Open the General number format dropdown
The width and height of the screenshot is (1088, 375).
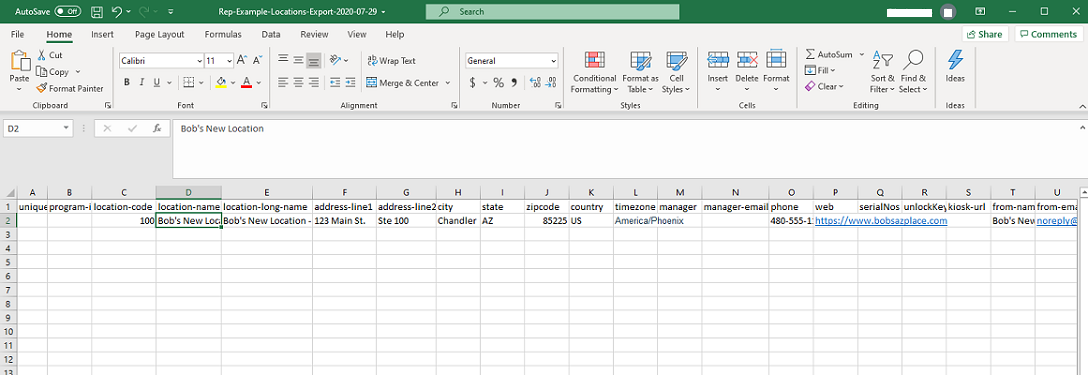coord(553,61)
